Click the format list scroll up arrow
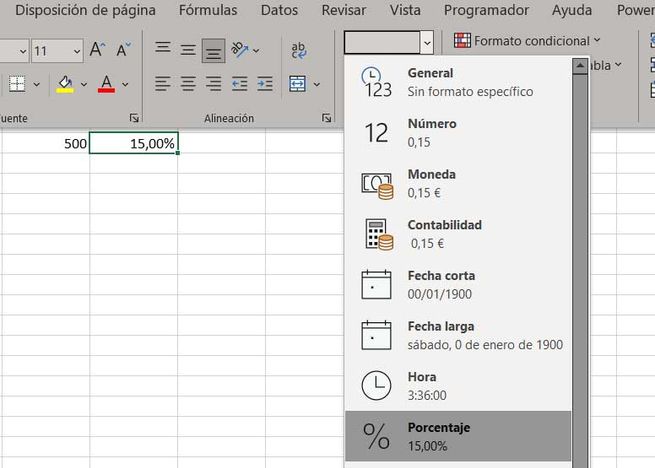The image size is (655, 468). tap(580, 66)
